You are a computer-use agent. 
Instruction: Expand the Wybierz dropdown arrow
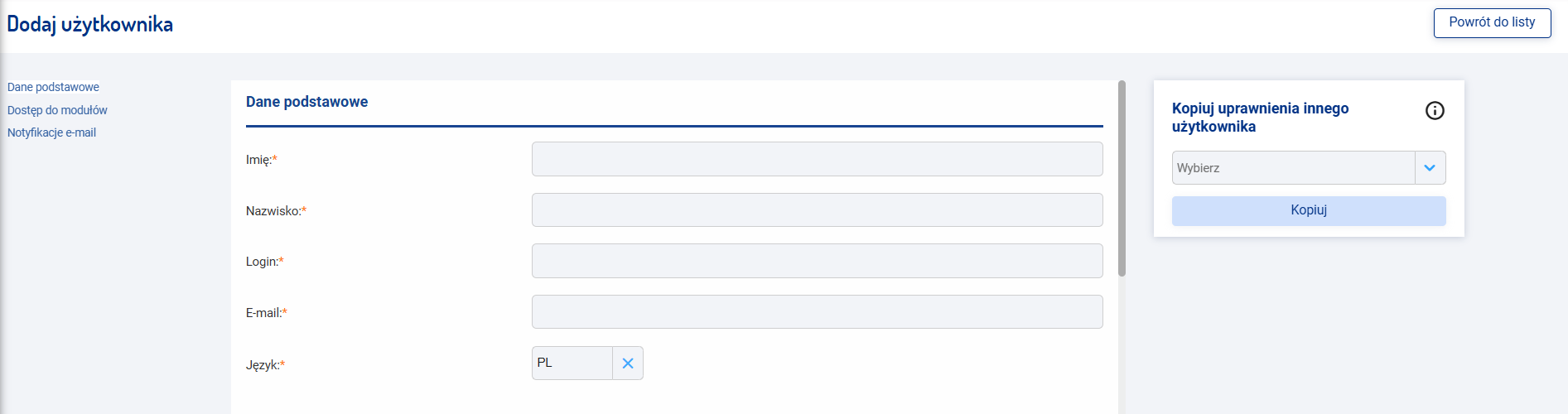click(x=1430, y=168)
